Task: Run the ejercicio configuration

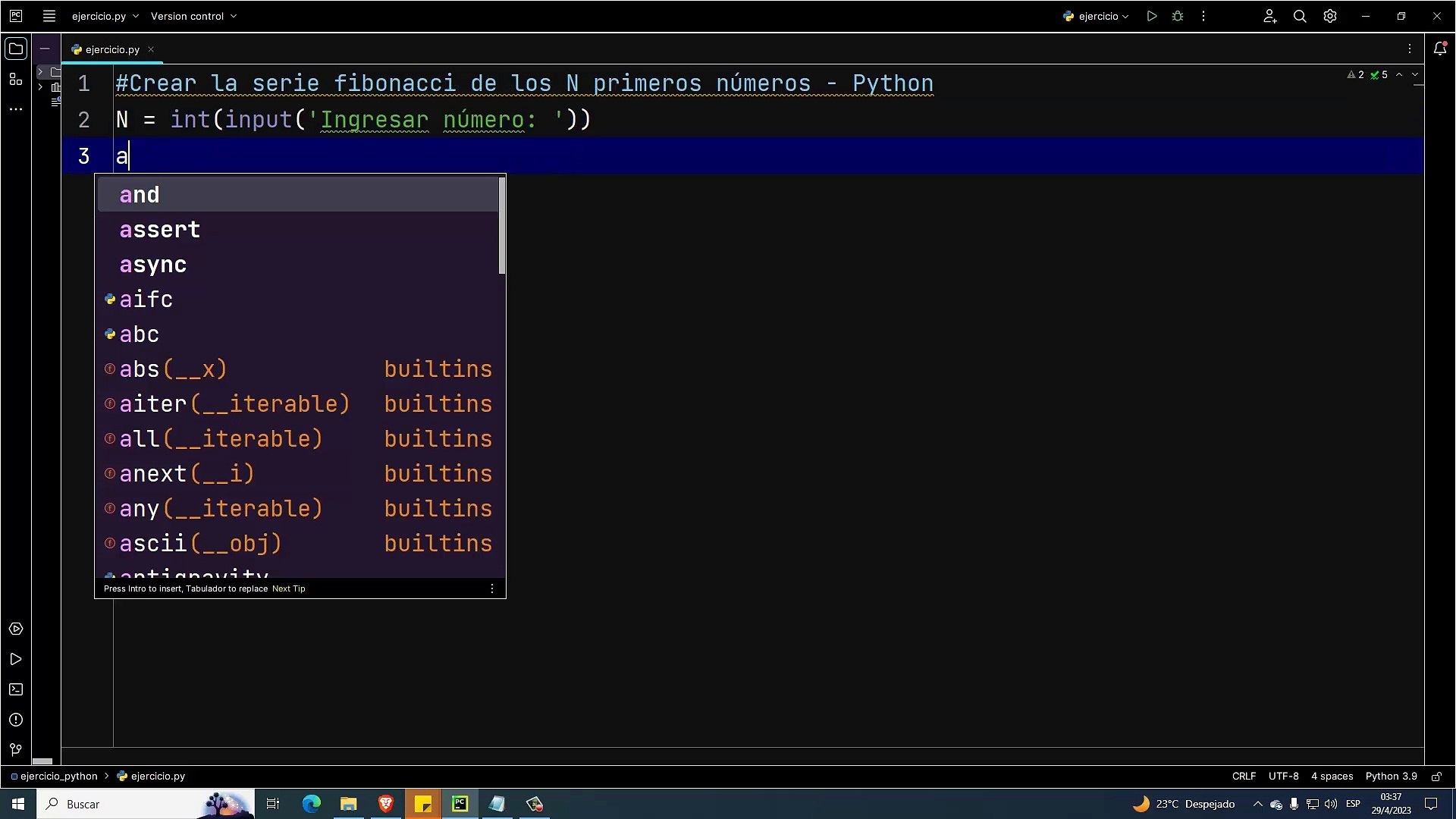Action: point(1152,16)
